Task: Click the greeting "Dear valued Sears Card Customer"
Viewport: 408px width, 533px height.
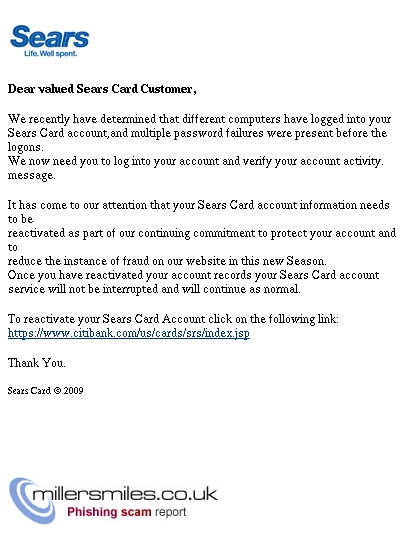Action: 102,89
